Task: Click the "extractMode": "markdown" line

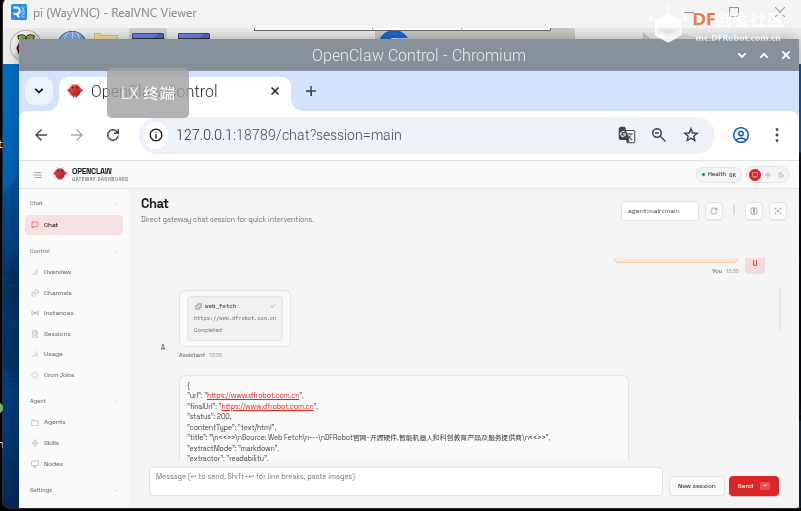Action: coord(233,448)
